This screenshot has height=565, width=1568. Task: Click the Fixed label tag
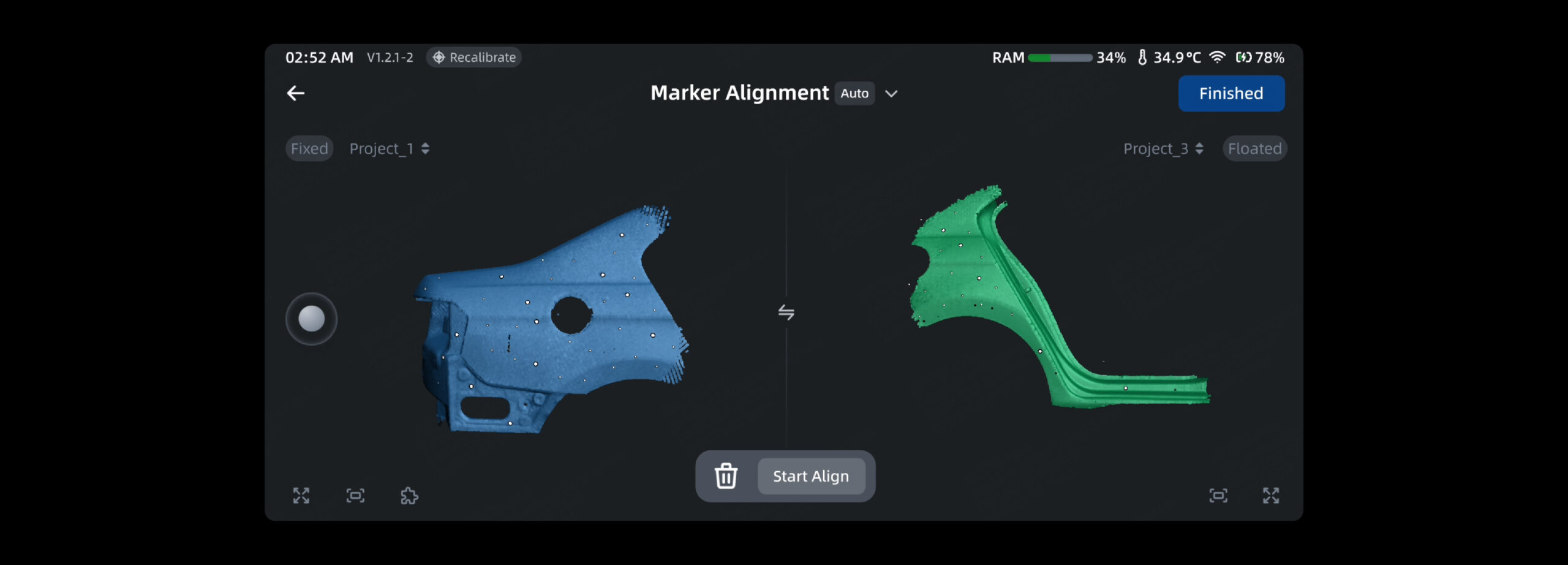click(309, 149)
